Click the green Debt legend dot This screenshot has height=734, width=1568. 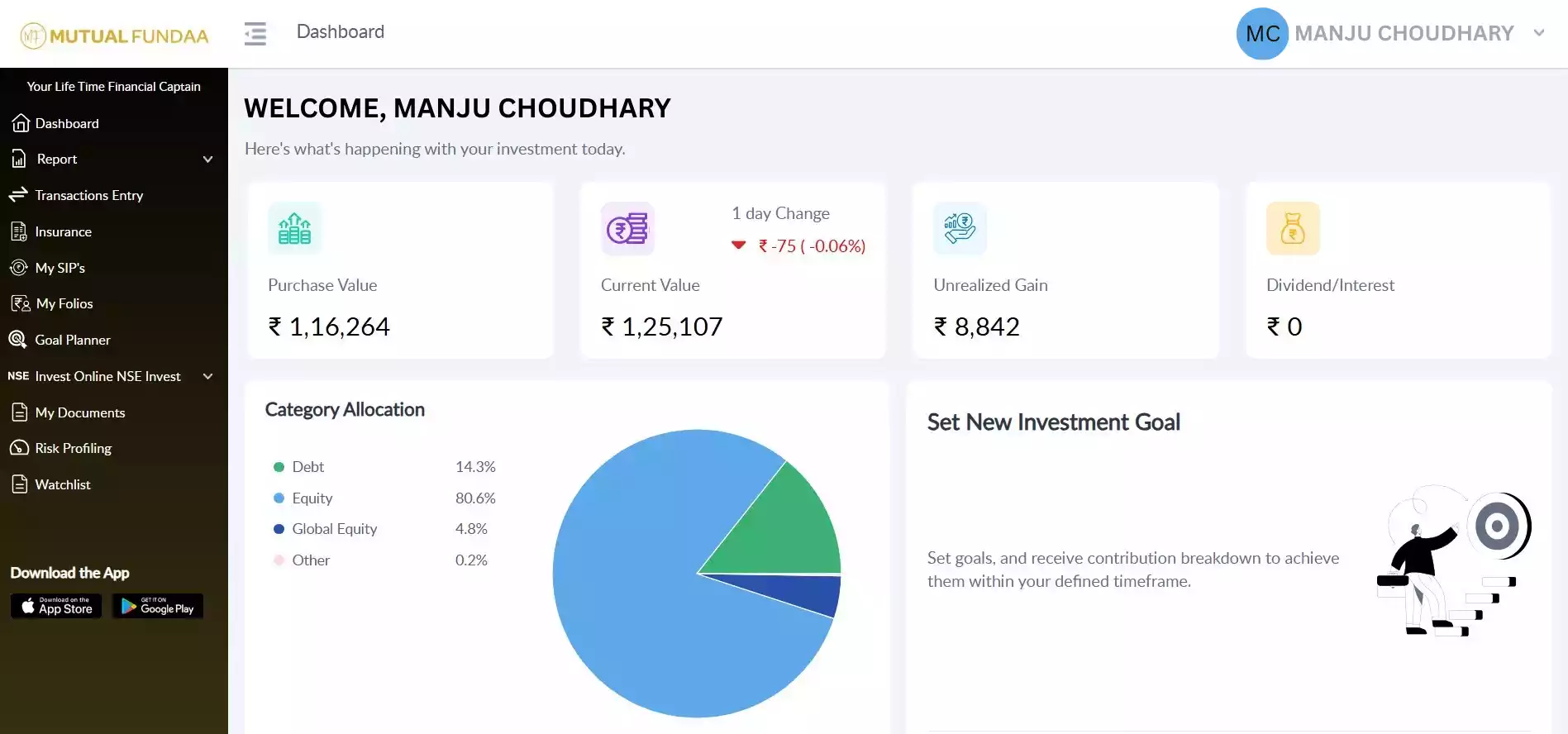pyautogui.click(x=279, y=467)
